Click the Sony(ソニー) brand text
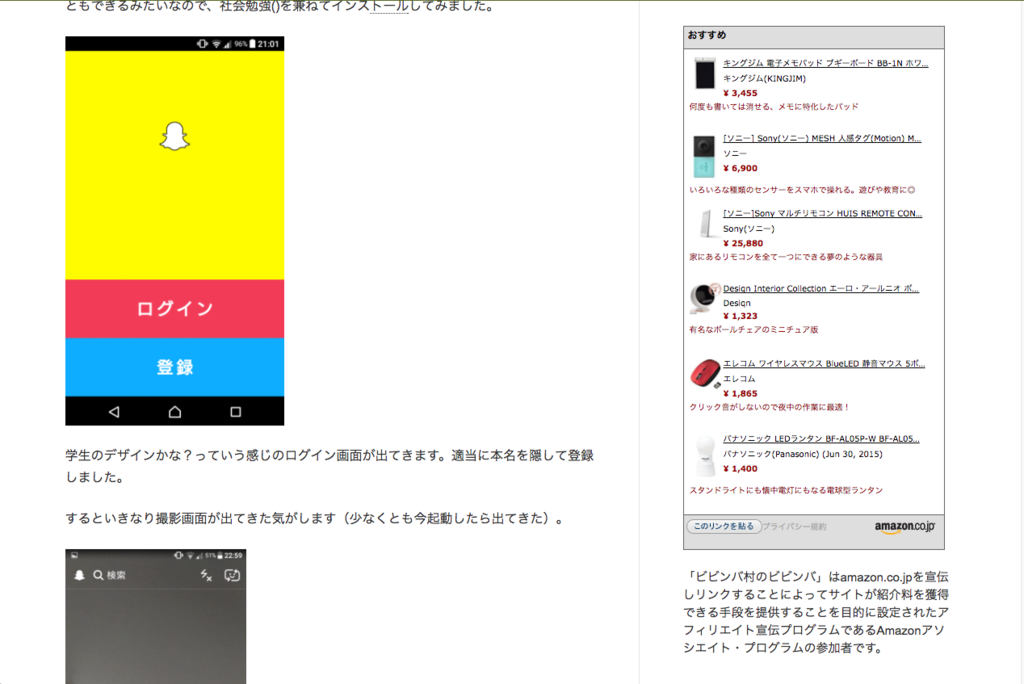Viewport: 1024px width, 684px height. click(x=748, y=229)
